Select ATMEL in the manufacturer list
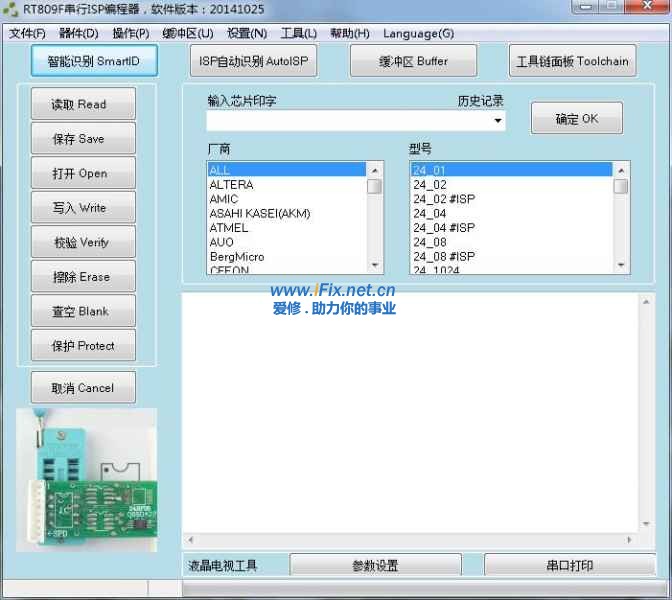 point(286,228)
